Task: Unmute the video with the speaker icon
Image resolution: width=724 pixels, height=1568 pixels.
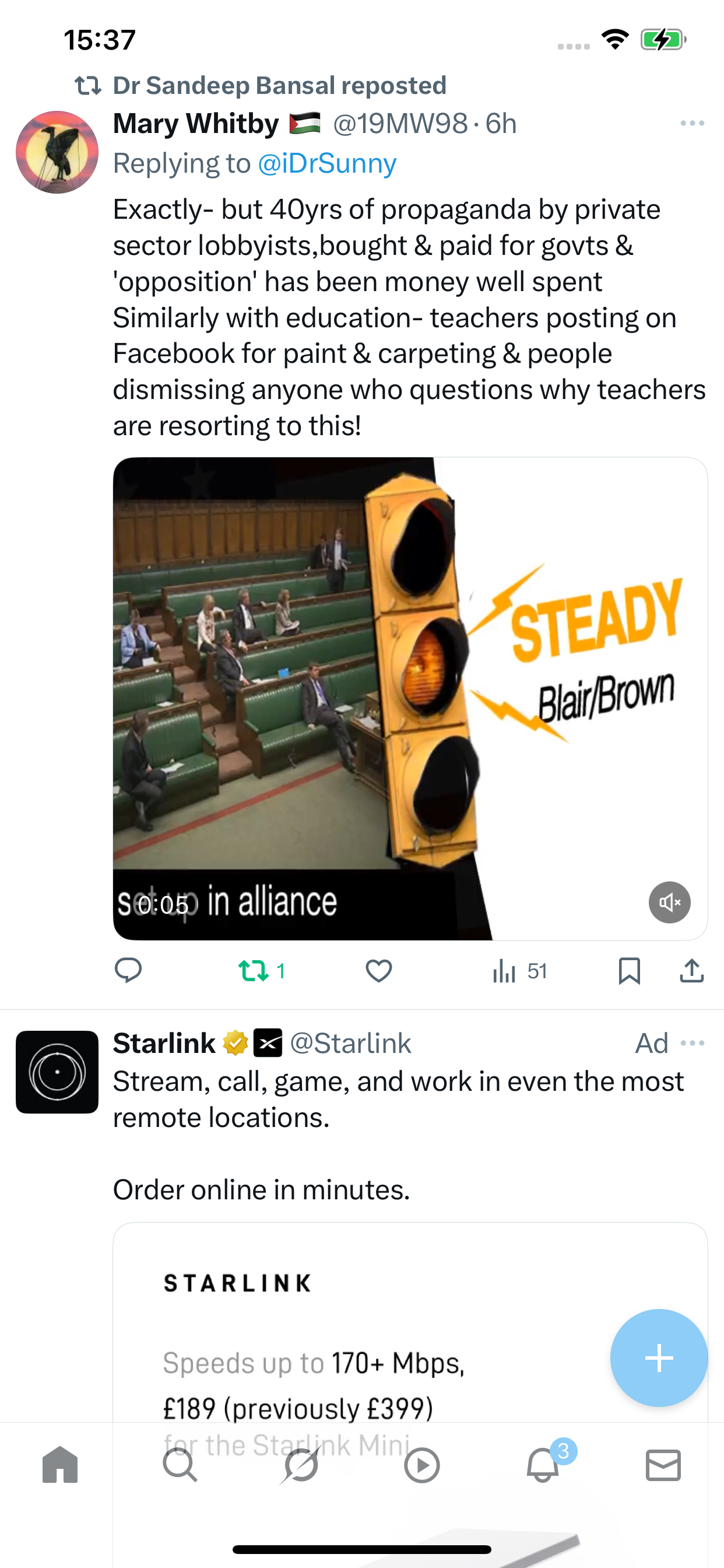Action: click(669, 902)
